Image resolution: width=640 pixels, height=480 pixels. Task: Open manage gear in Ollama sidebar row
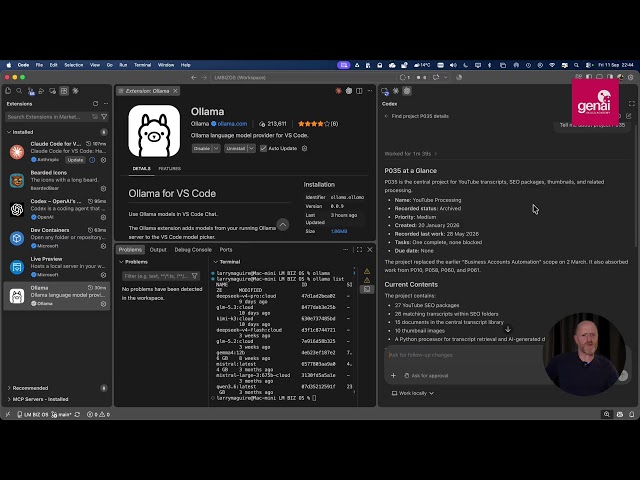click(x=103, y=304)
